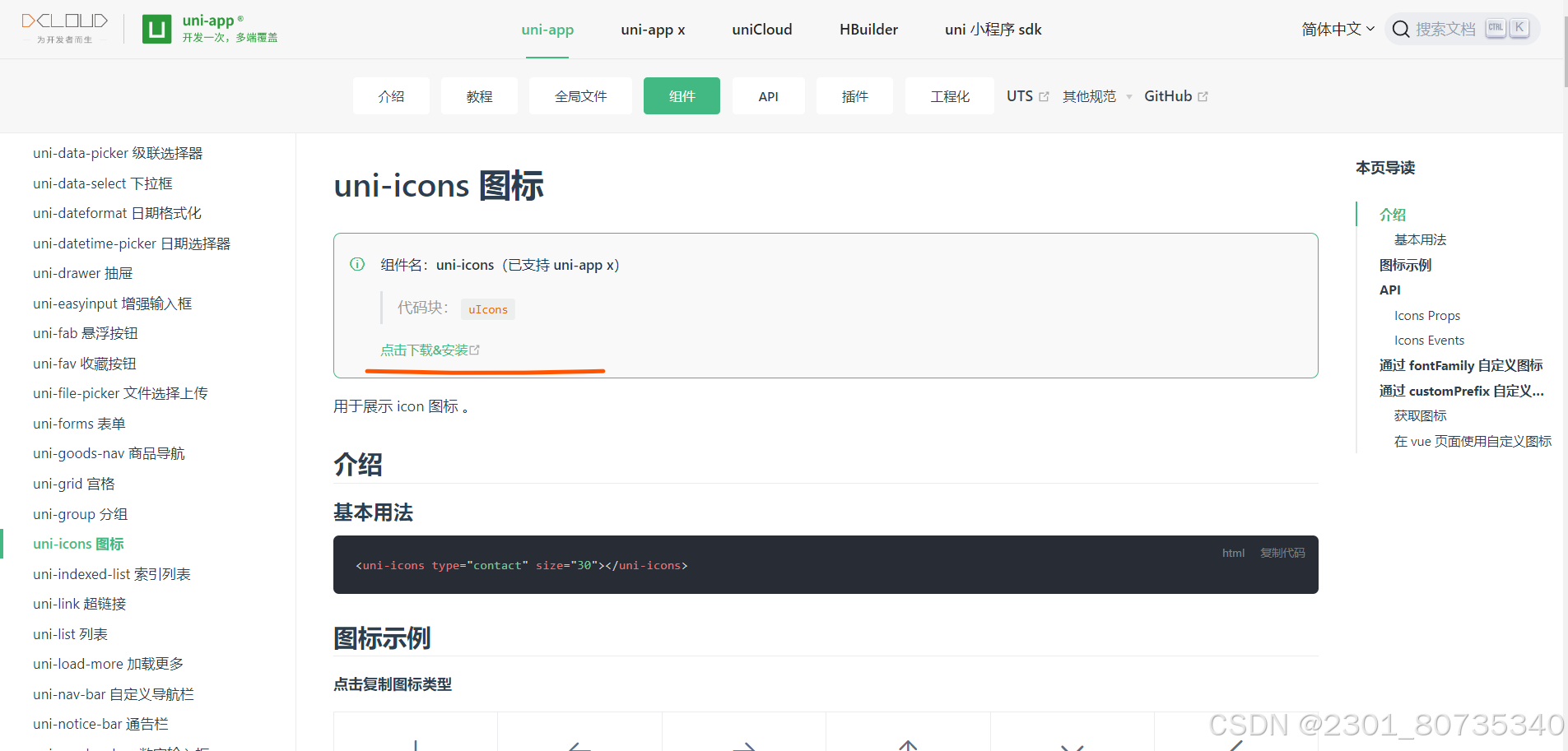Select the 工程化 navigation button
This screenshot has width=1568, height=751.
tap(949, 96)
